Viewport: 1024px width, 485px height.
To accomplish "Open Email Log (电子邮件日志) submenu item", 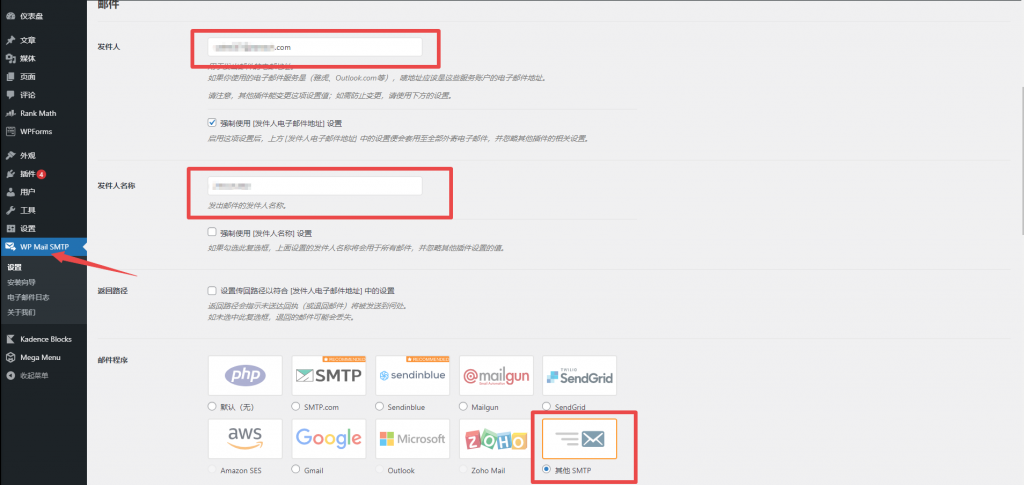I will tap(28, 297).
